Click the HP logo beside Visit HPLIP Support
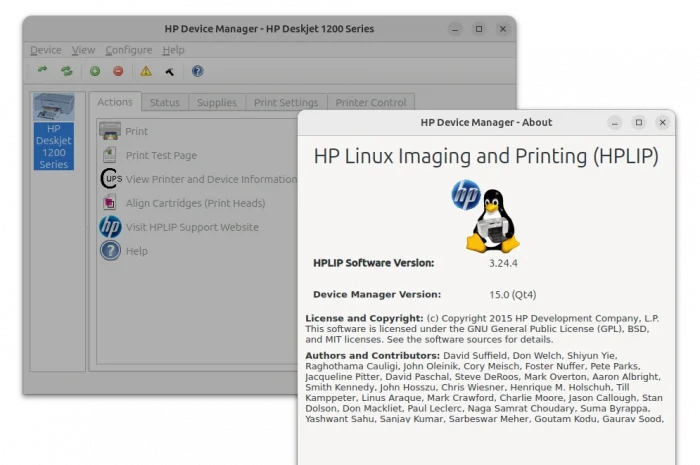Image resolution: width=700 pixels, height=465 pixels. pos(110,227)
